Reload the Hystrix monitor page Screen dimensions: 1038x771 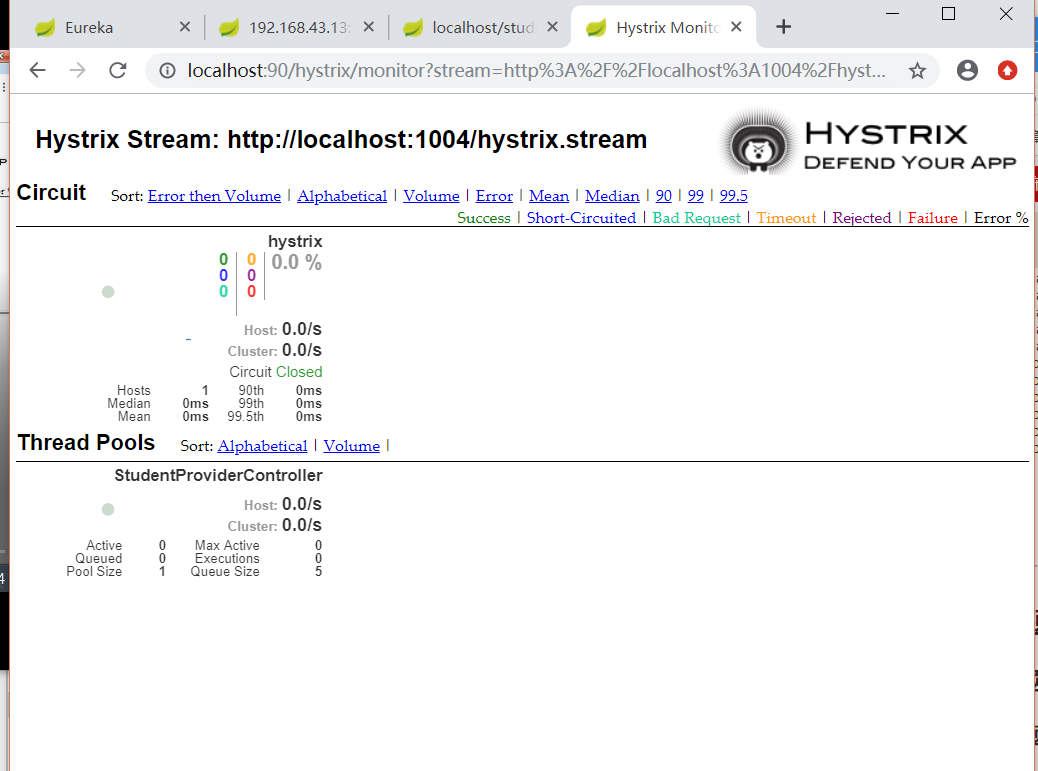tap(118, 70)
